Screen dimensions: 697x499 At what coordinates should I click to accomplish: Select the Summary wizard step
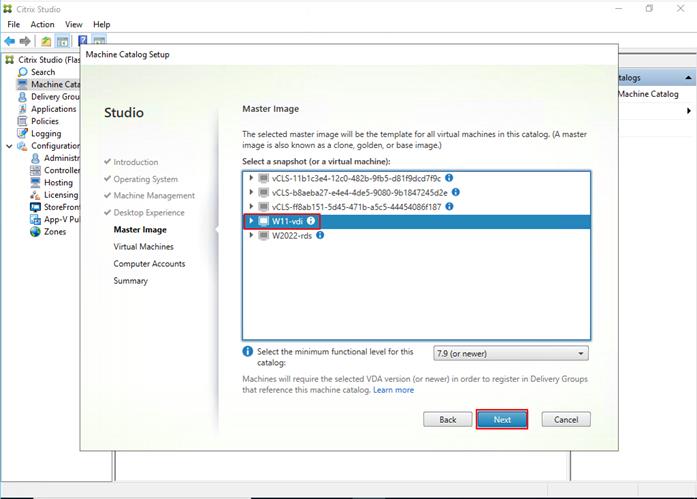click(130, 281)
